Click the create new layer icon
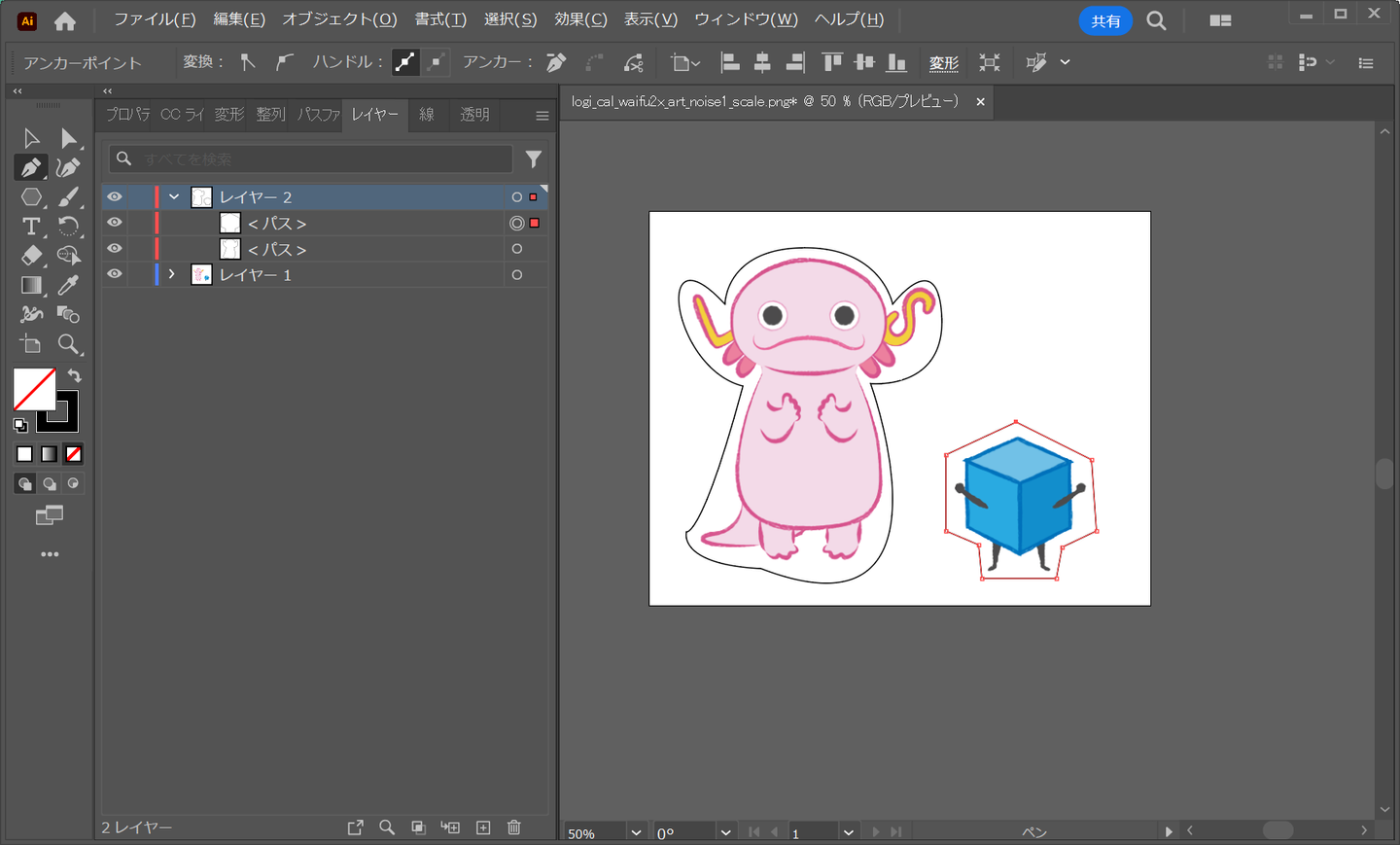Screen dimensions: 1400x845 pyautogui.click(x=483, y=827)
